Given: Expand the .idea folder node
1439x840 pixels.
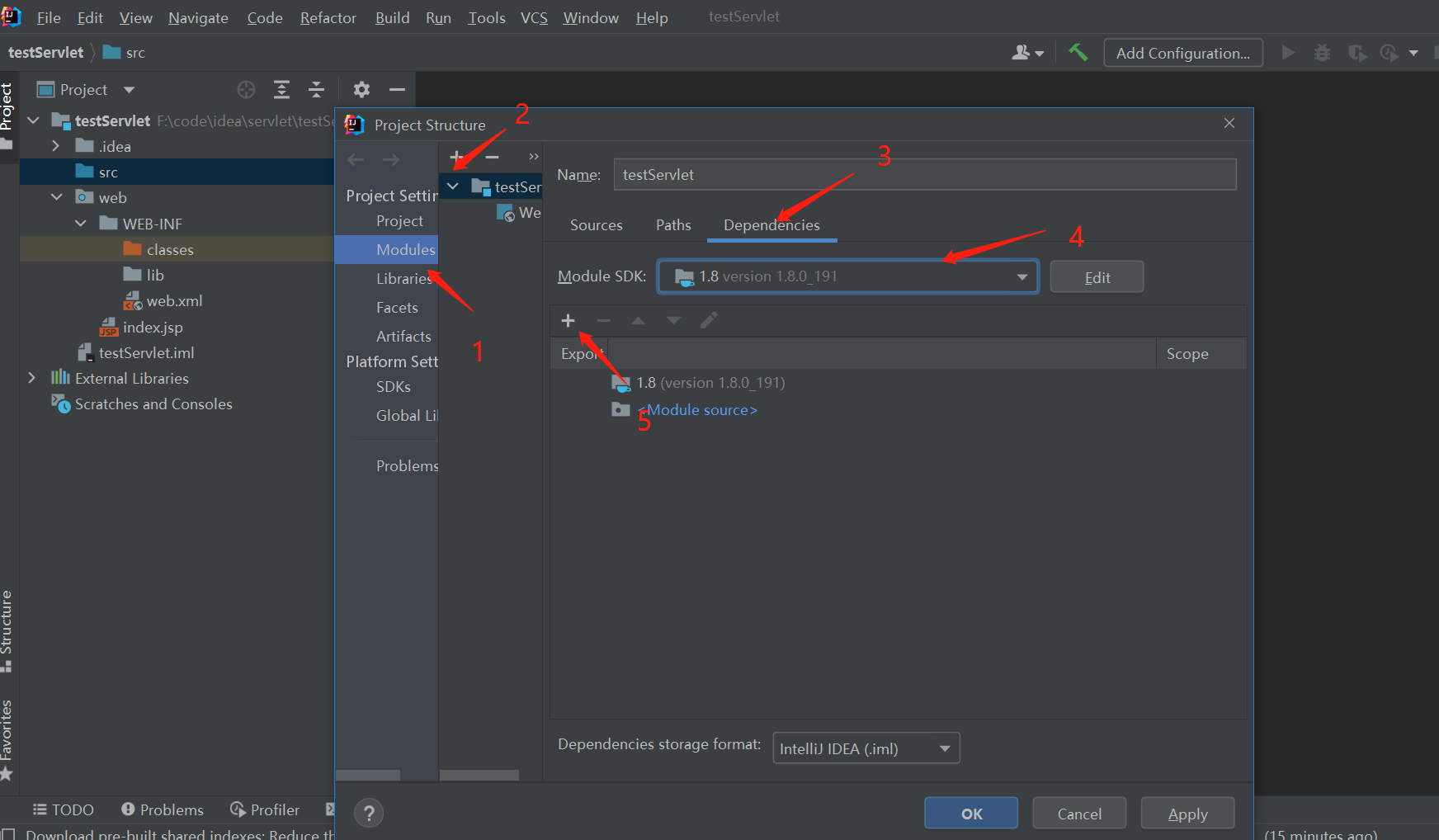Looking at the screenshot, I should [56, 146].
